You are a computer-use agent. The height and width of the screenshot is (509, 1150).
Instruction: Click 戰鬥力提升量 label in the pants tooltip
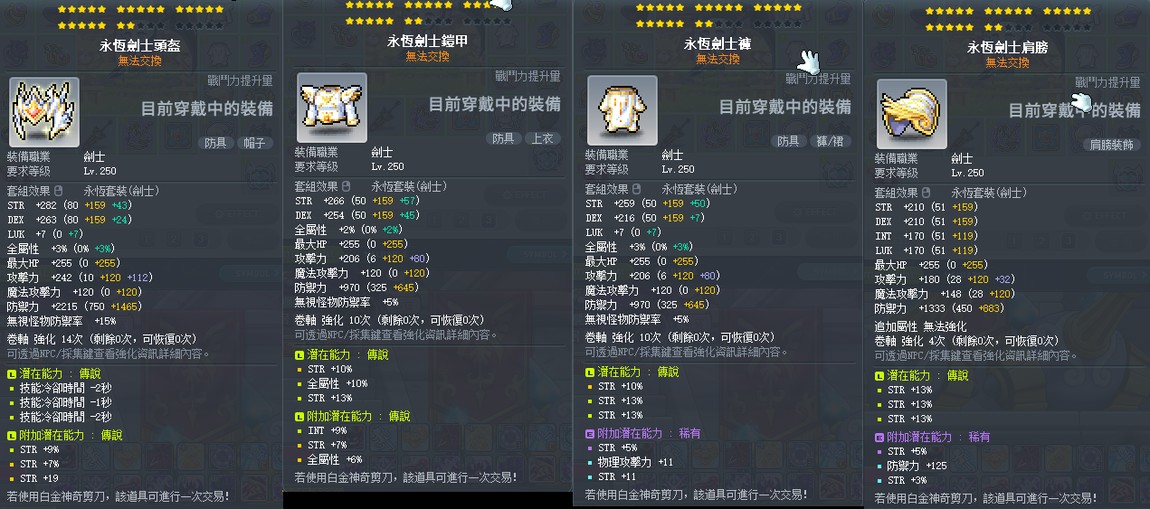[818, 78]
